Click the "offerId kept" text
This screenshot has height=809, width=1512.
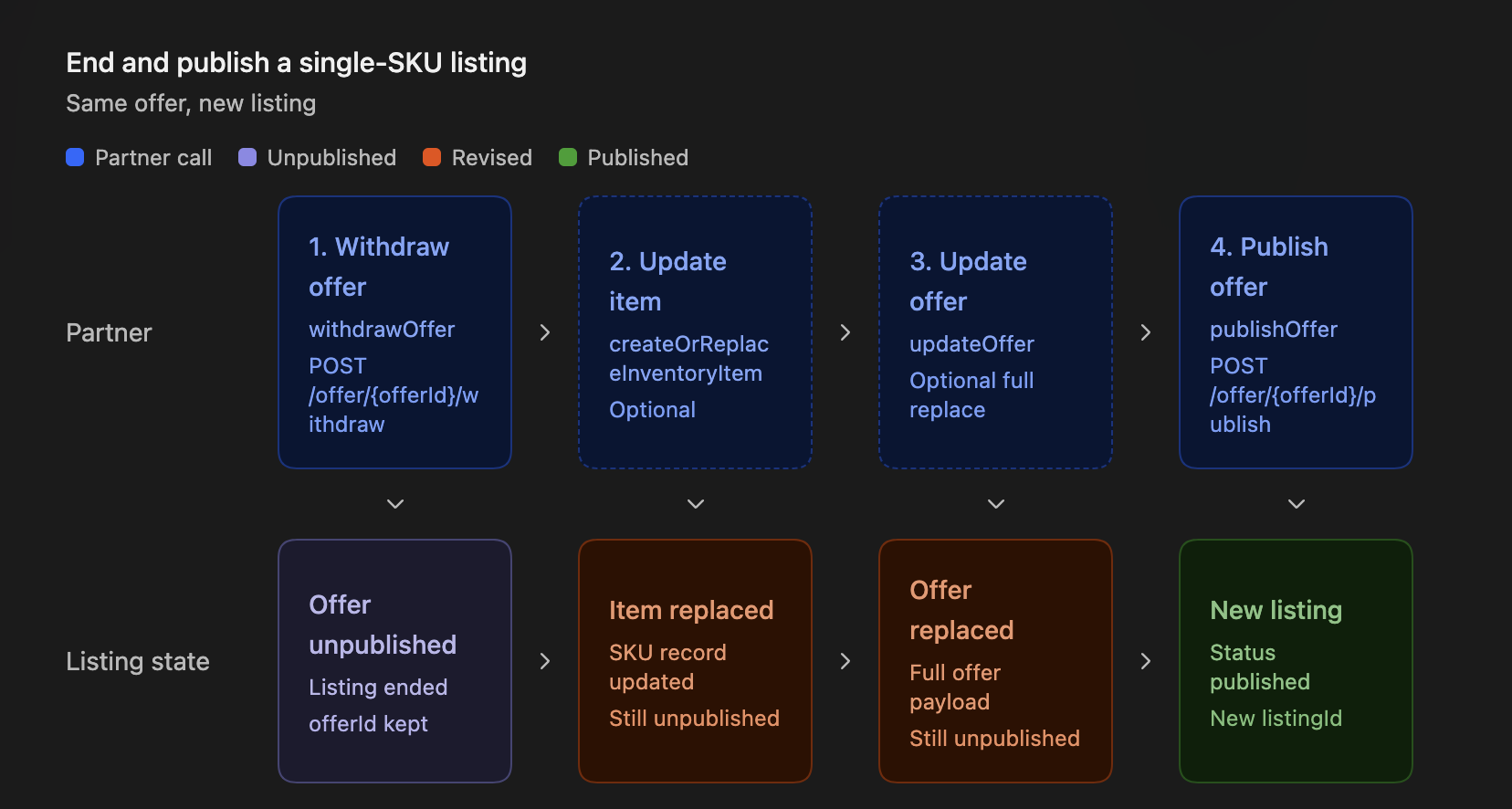[x=368, y=724]
